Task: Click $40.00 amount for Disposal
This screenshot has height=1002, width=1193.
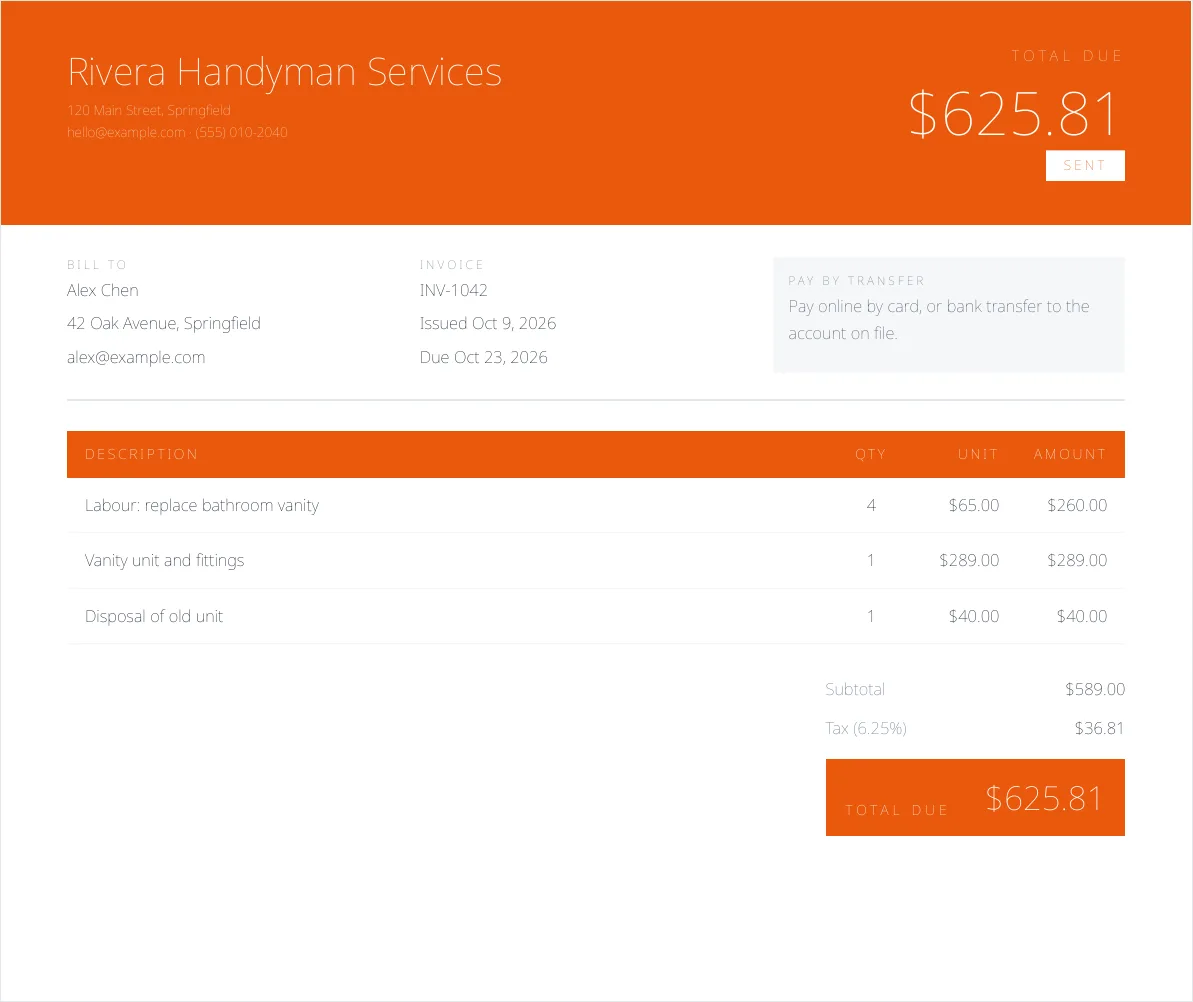Action: (x=1082, y=617)
